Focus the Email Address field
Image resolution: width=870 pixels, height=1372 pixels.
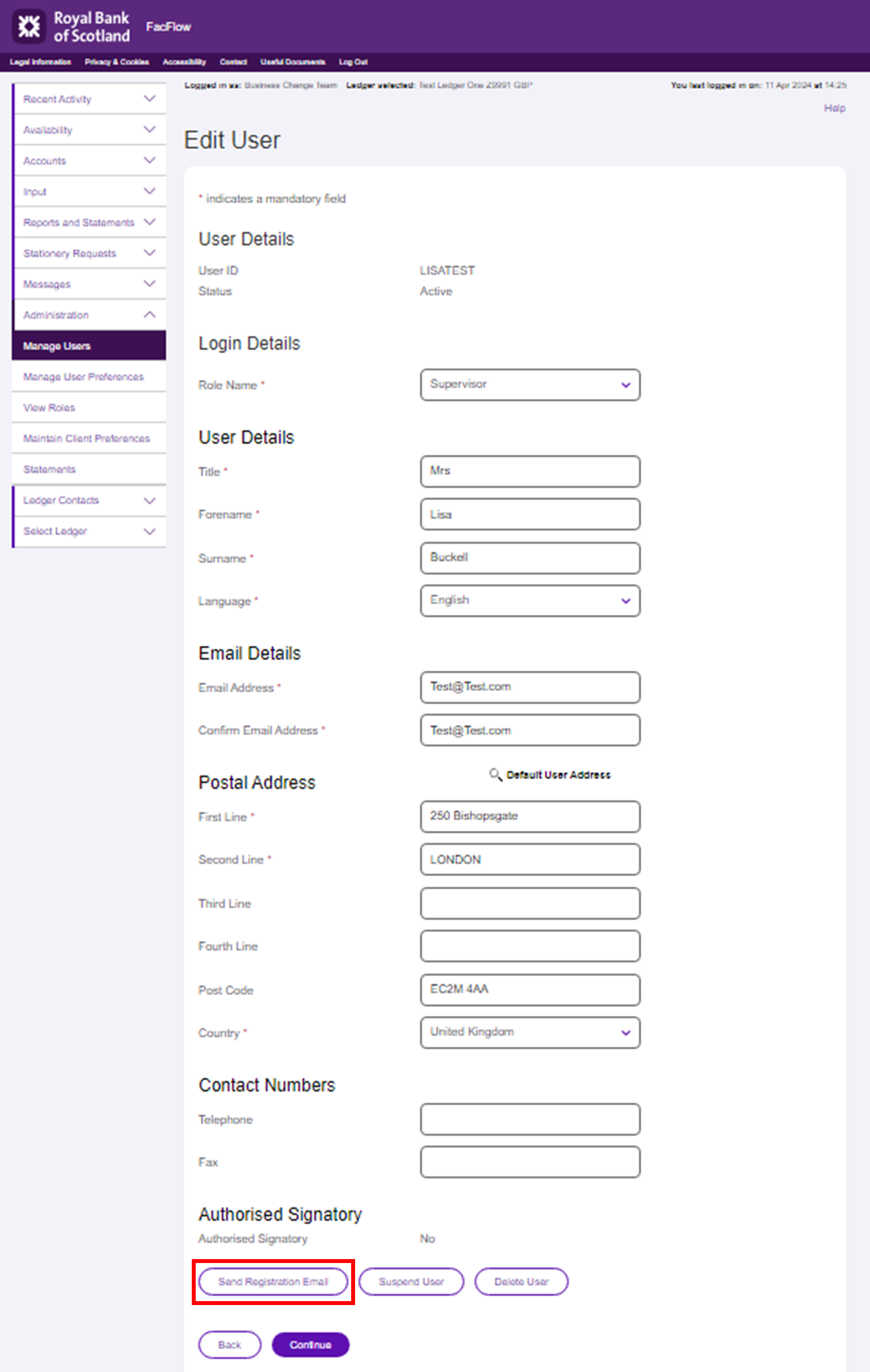click(530, 687)
